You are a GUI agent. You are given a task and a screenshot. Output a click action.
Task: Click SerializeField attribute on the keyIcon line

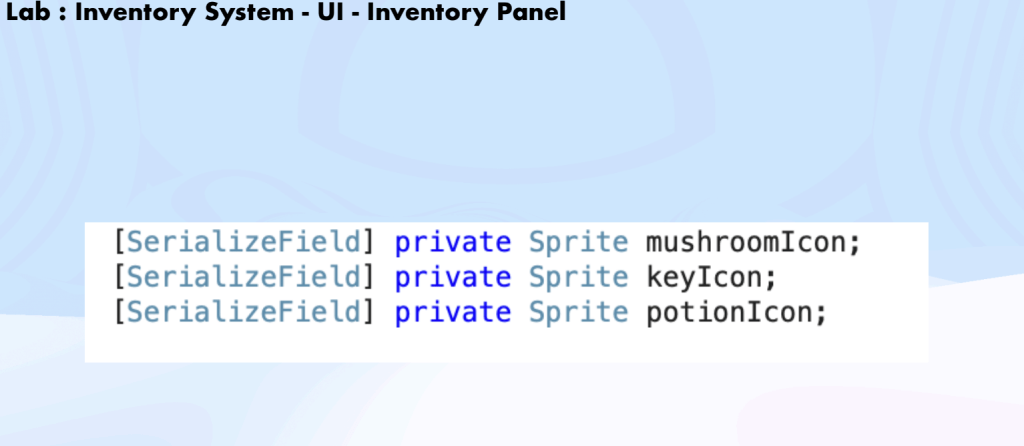click(244, 277)
